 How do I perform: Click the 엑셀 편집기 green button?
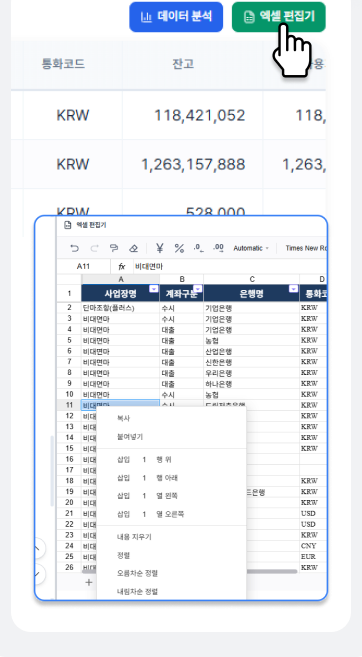coord(279,17)
